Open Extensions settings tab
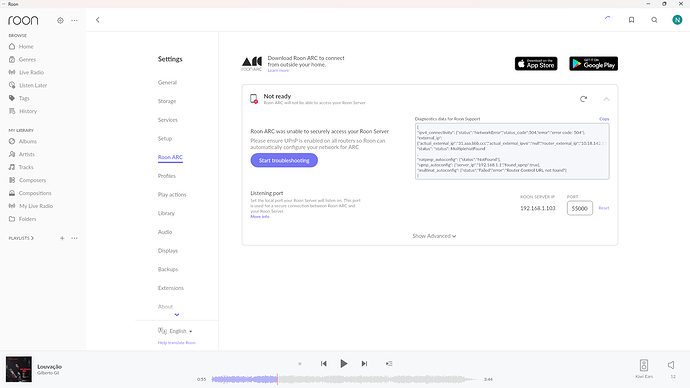Screen dimensions: 690x388 click(171, 288)
